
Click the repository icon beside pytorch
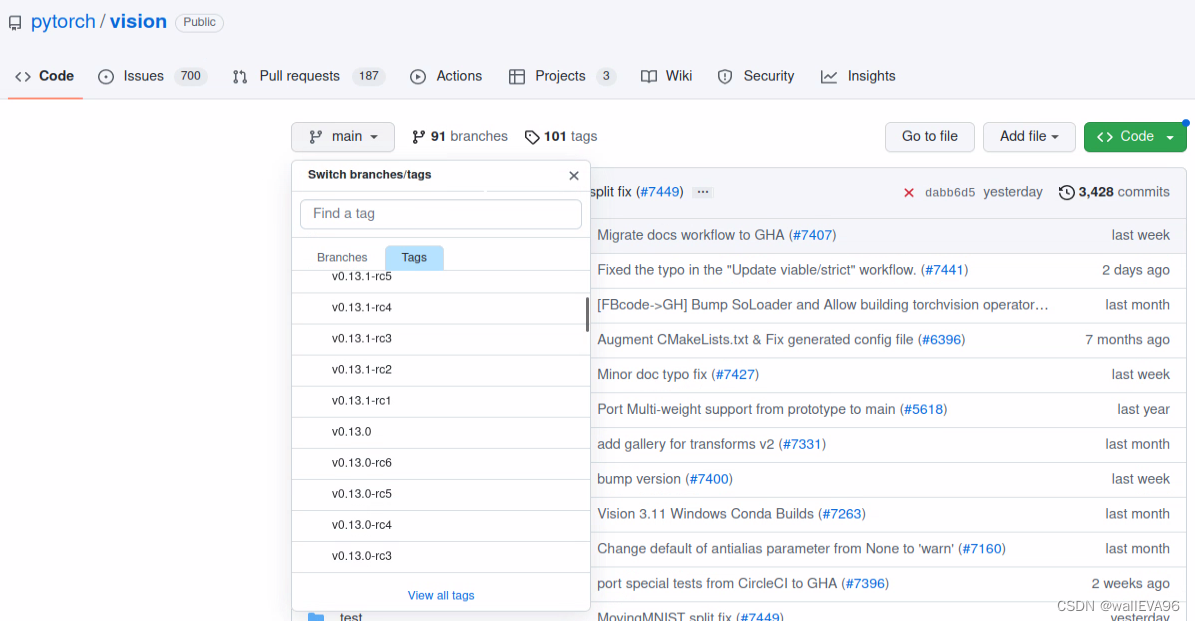14,23
